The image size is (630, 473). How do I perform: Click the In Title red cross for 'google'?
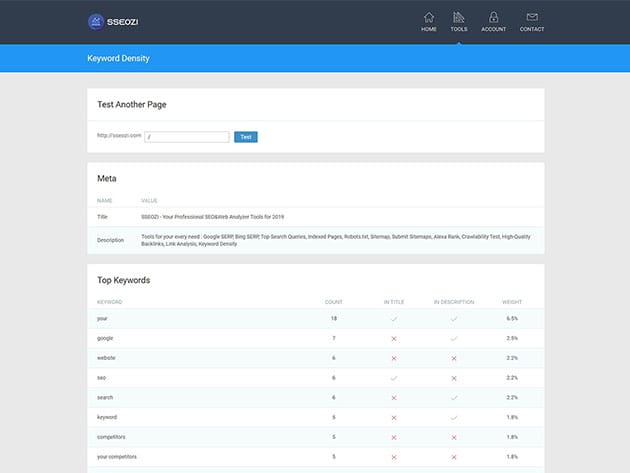(x=394, y=338)
